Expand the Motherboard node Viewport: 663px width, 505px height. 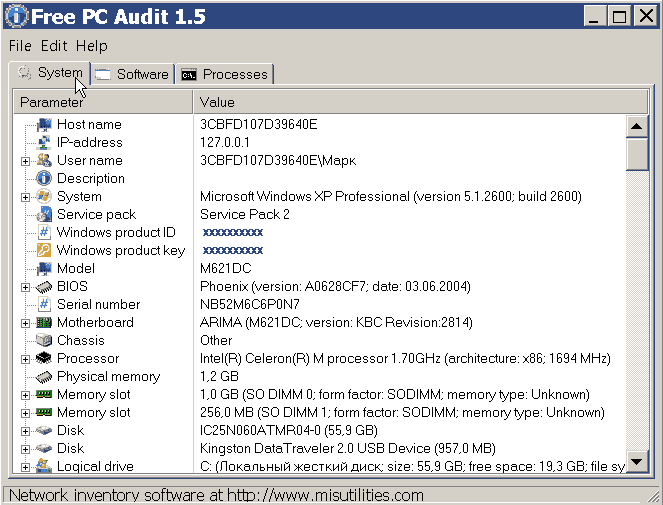coord(25,324)
